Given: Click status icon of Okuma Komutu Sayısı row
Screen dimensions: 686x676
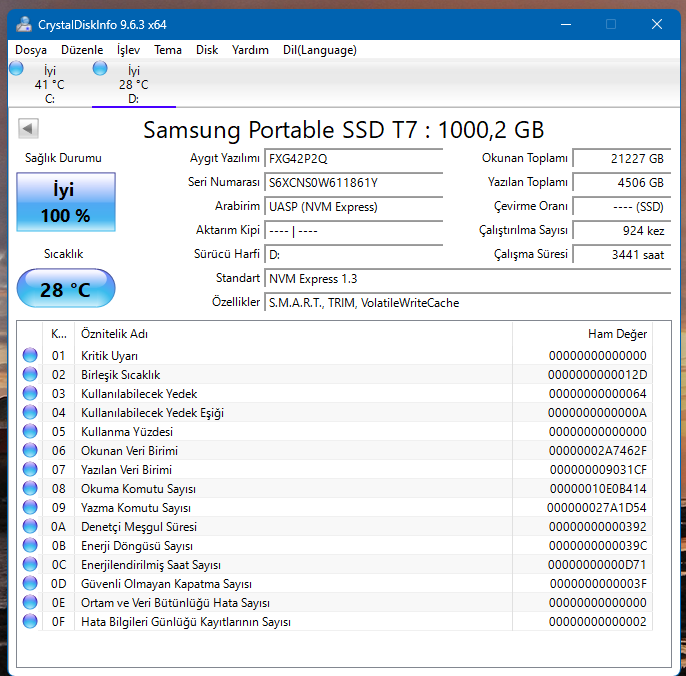Looking at the screenshot, I should 30,488.
